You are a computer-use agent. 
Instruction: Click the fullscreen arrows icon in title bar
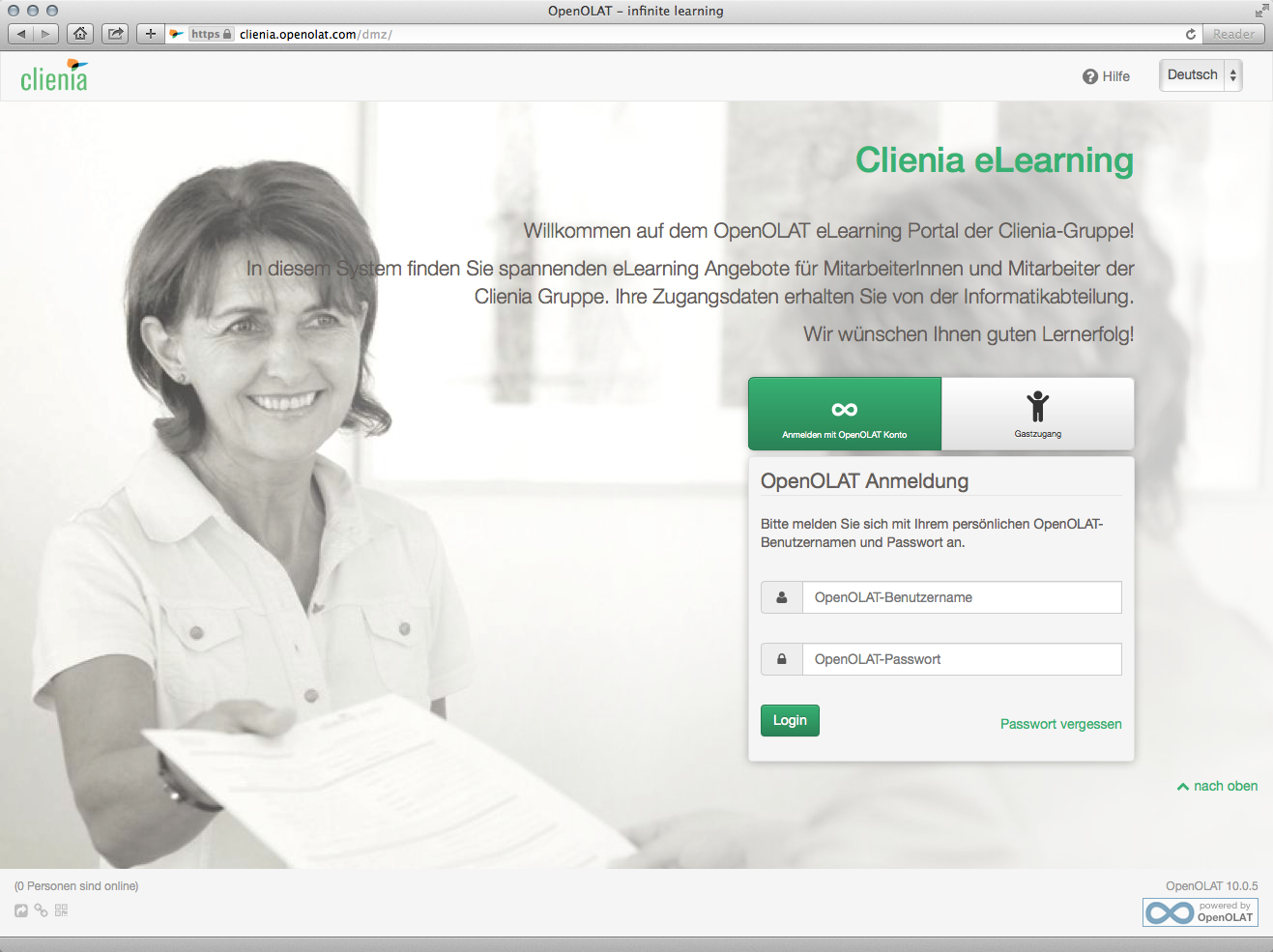point(1261,11)
